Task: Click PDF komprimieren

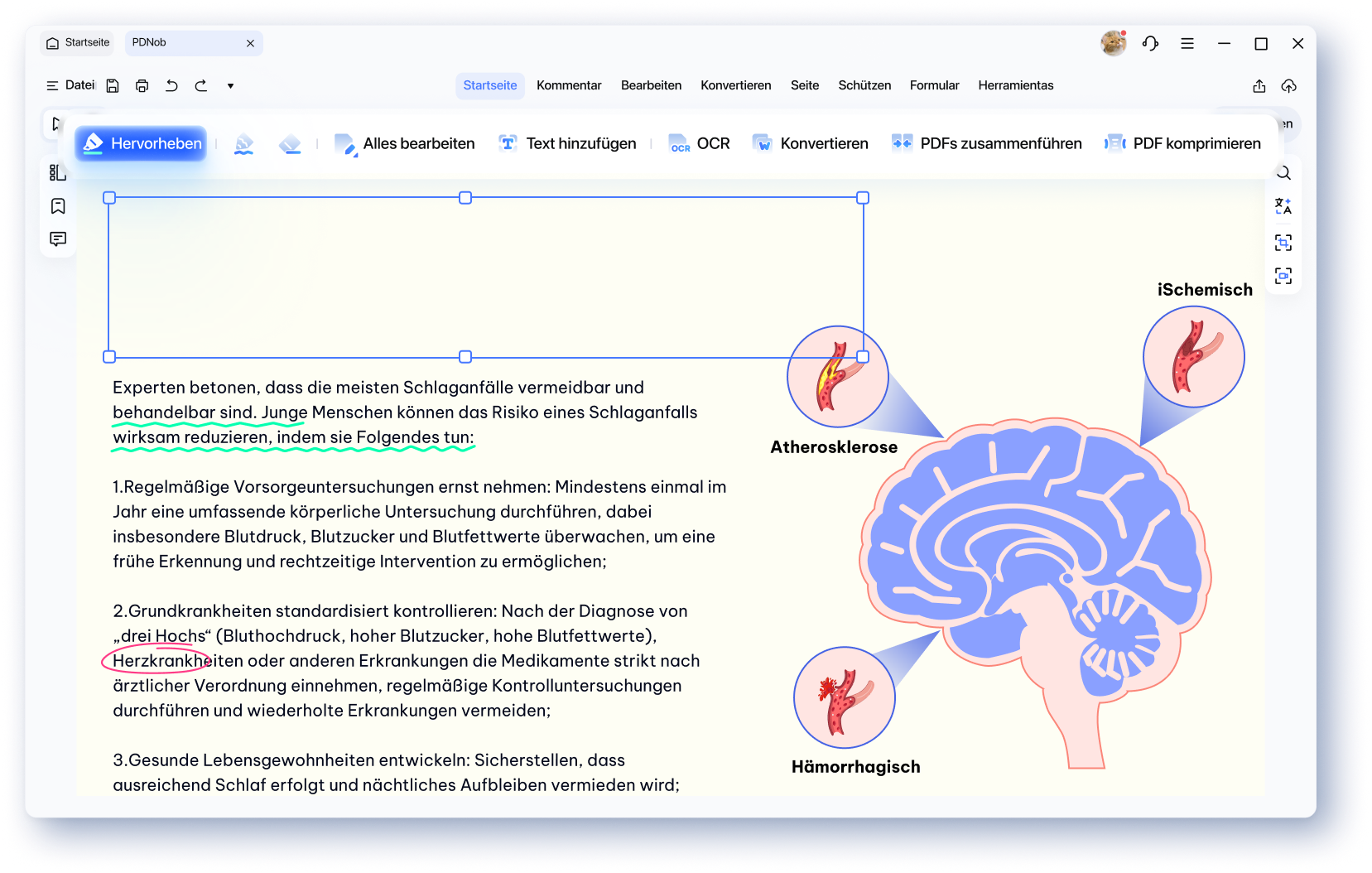Action: 1182,143
